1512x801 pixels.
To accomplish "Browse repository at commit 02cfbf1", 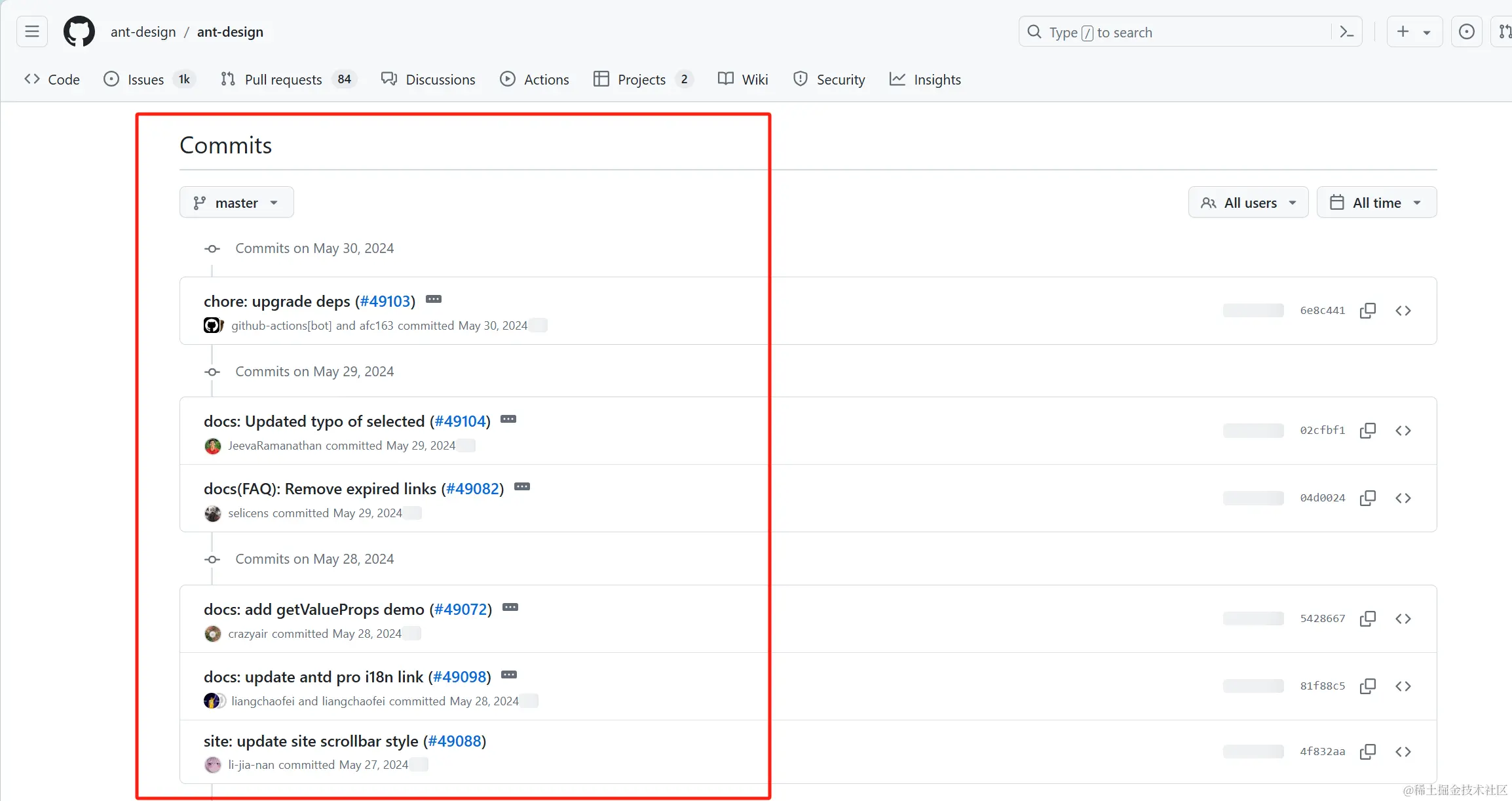I will click(x=1403, y=431).
